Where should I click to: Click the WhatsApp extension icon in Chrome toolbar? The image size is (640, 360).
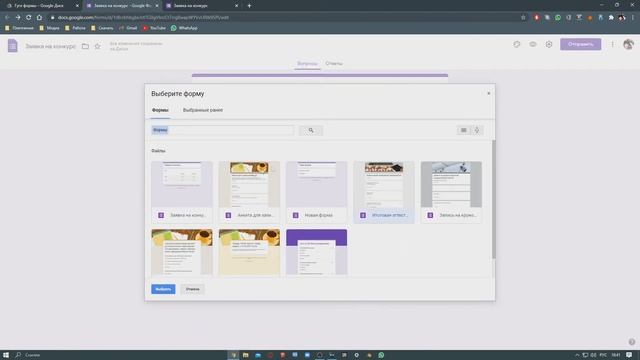pos(558,18)
